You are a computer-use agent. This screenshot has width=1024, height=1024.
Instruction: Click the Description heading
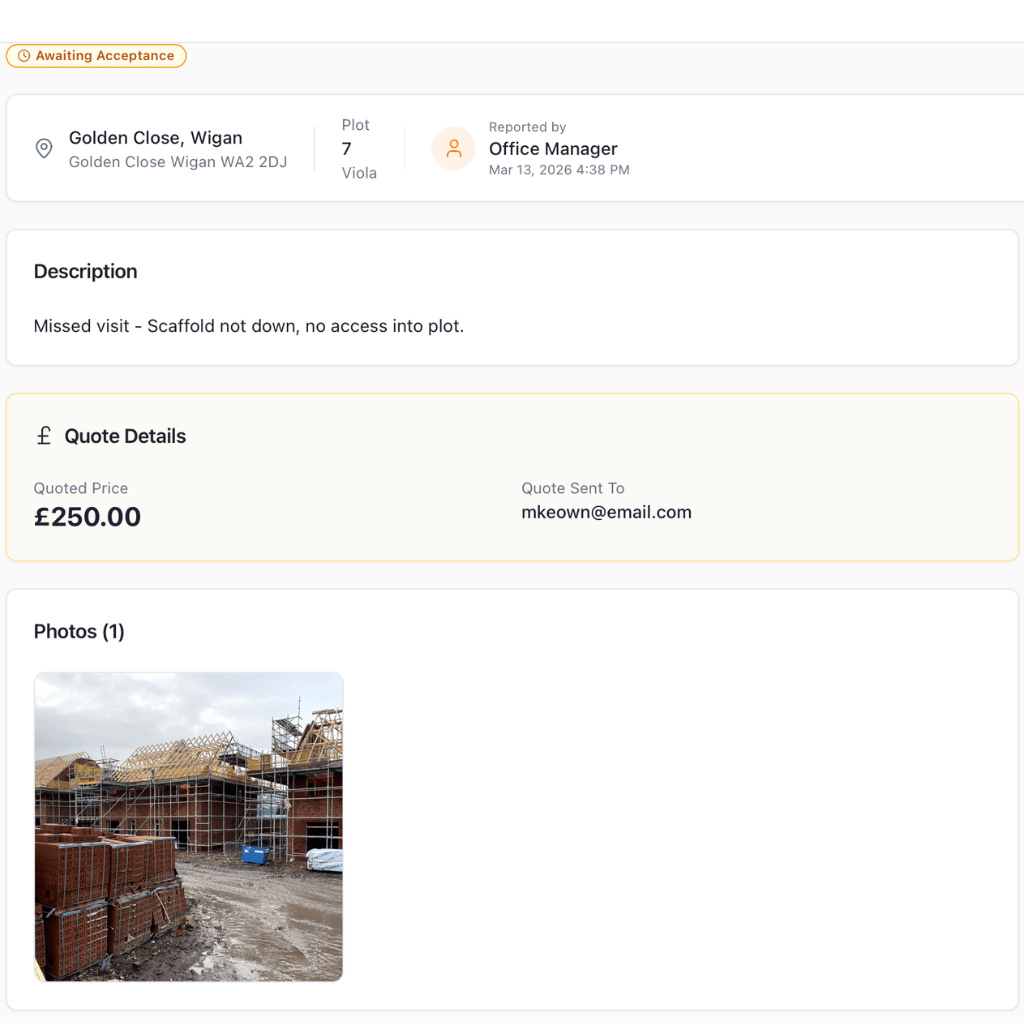click(x=86, y=272)
